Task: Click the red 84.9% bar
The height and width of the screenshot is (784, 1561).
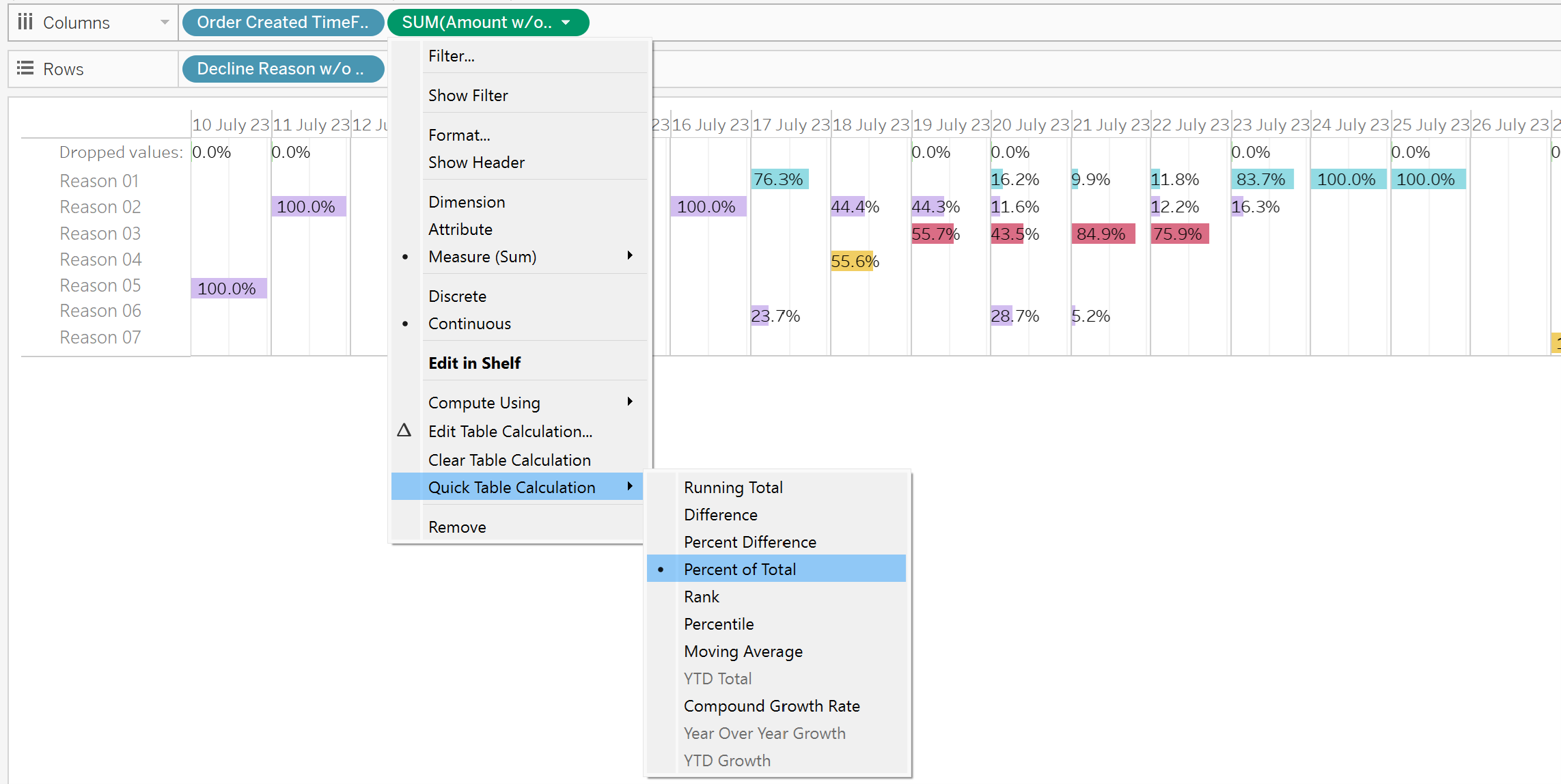Action: 1101,234
